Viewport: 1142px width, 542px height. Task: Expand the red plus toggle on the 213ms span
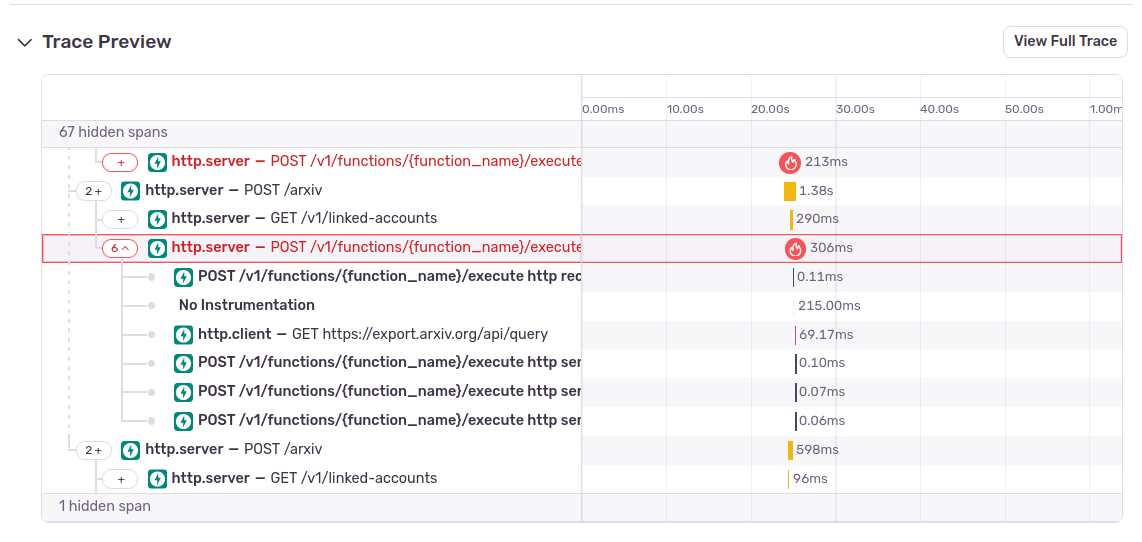(x=120, y=162)
